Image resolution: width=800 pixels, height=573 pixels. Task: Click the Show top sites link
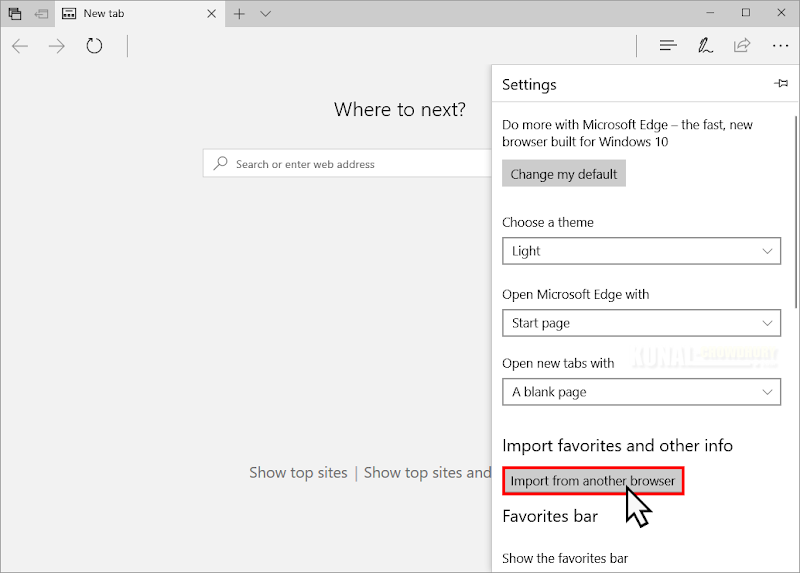[298, 473]
